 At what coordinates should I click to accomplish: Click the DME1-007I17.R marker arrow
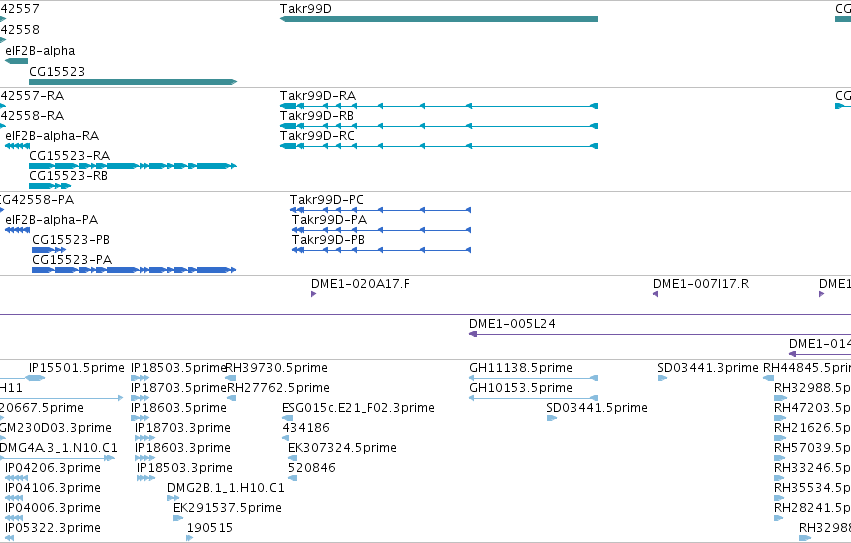tap(656, 294)
